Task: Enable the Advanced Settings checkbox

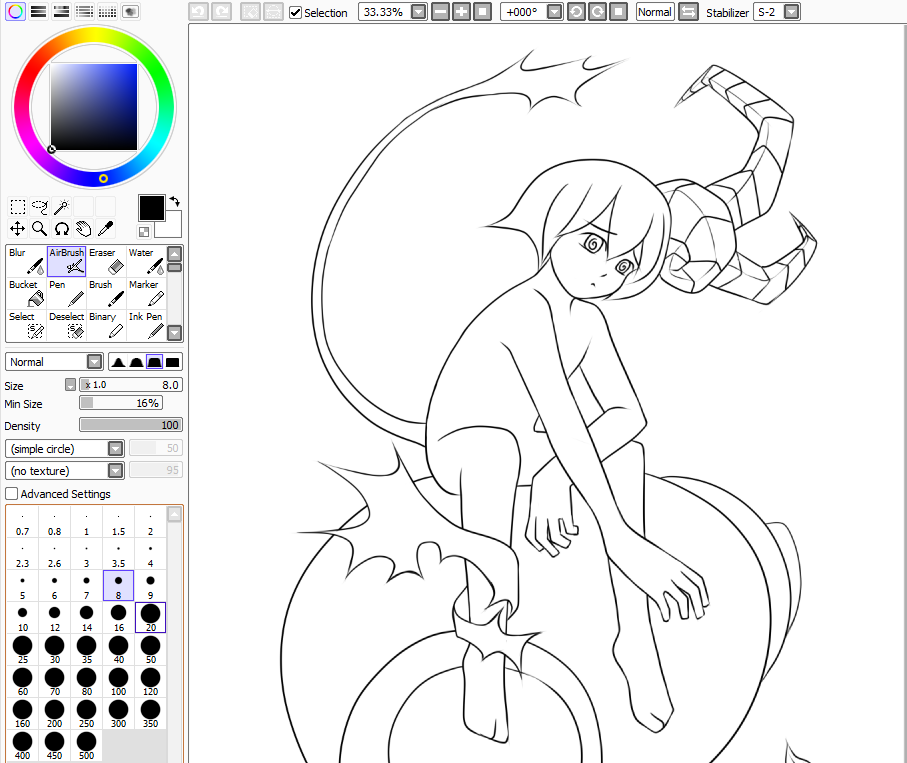Action: [x=12, y=494]
